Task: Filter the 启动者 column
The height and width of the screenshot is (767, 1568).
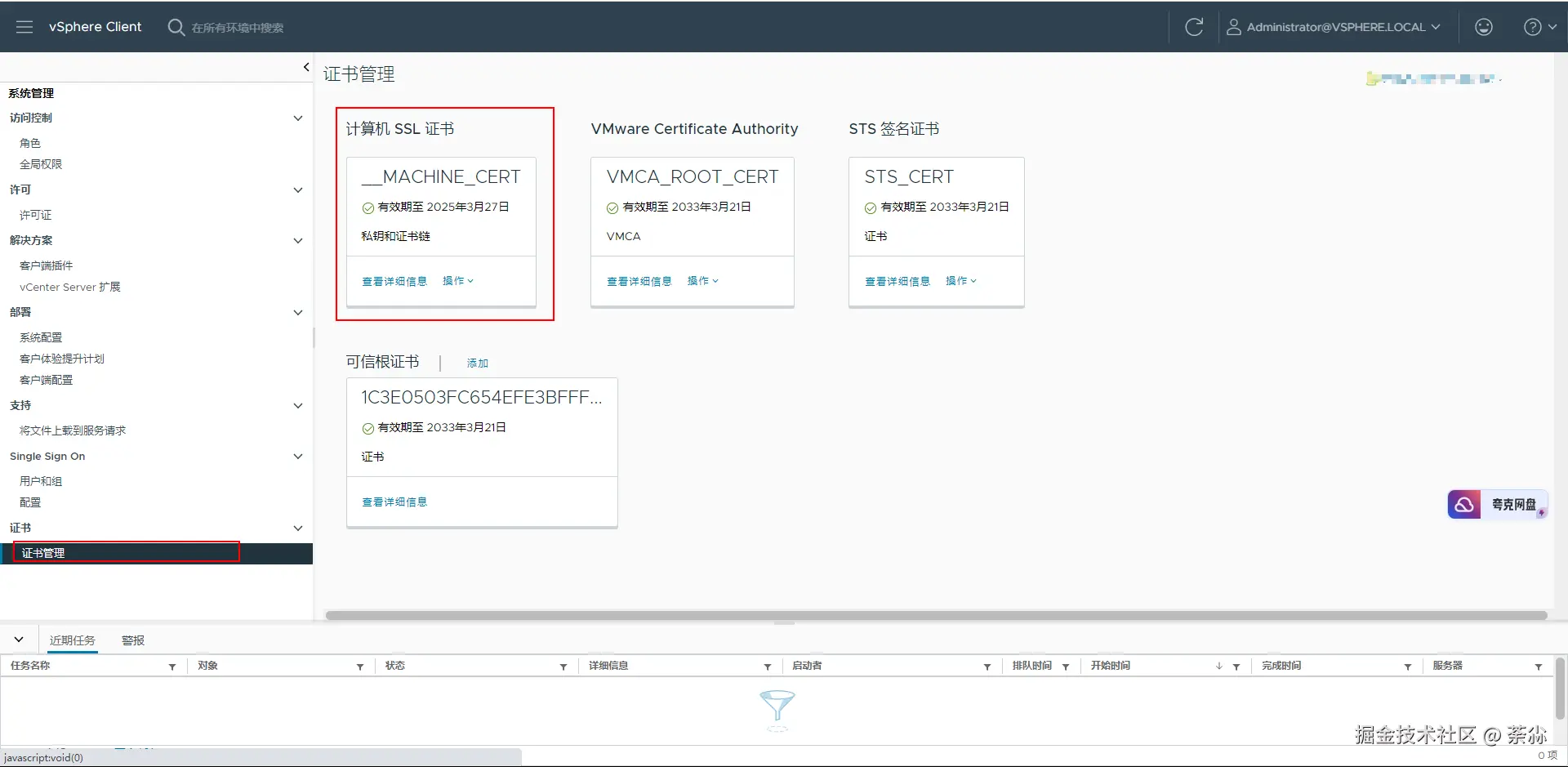Action: coord(987,667)
